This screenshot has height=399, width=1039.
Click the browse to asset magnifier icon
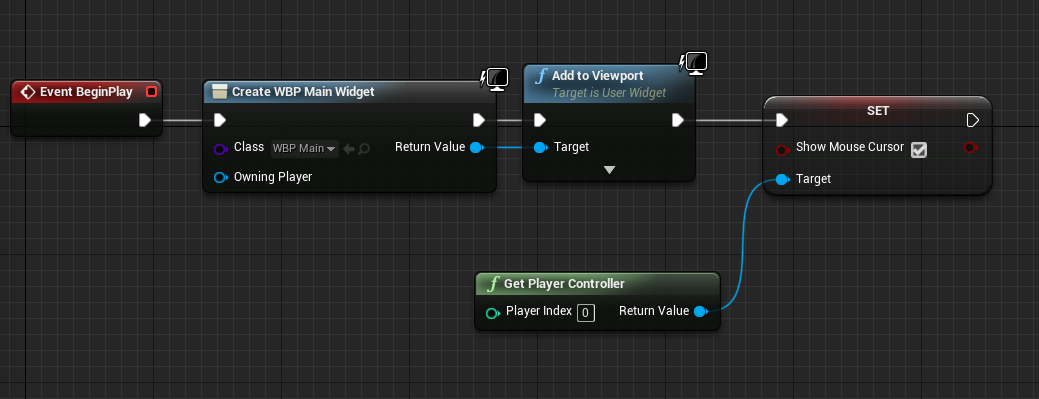(x=364, y=149)
